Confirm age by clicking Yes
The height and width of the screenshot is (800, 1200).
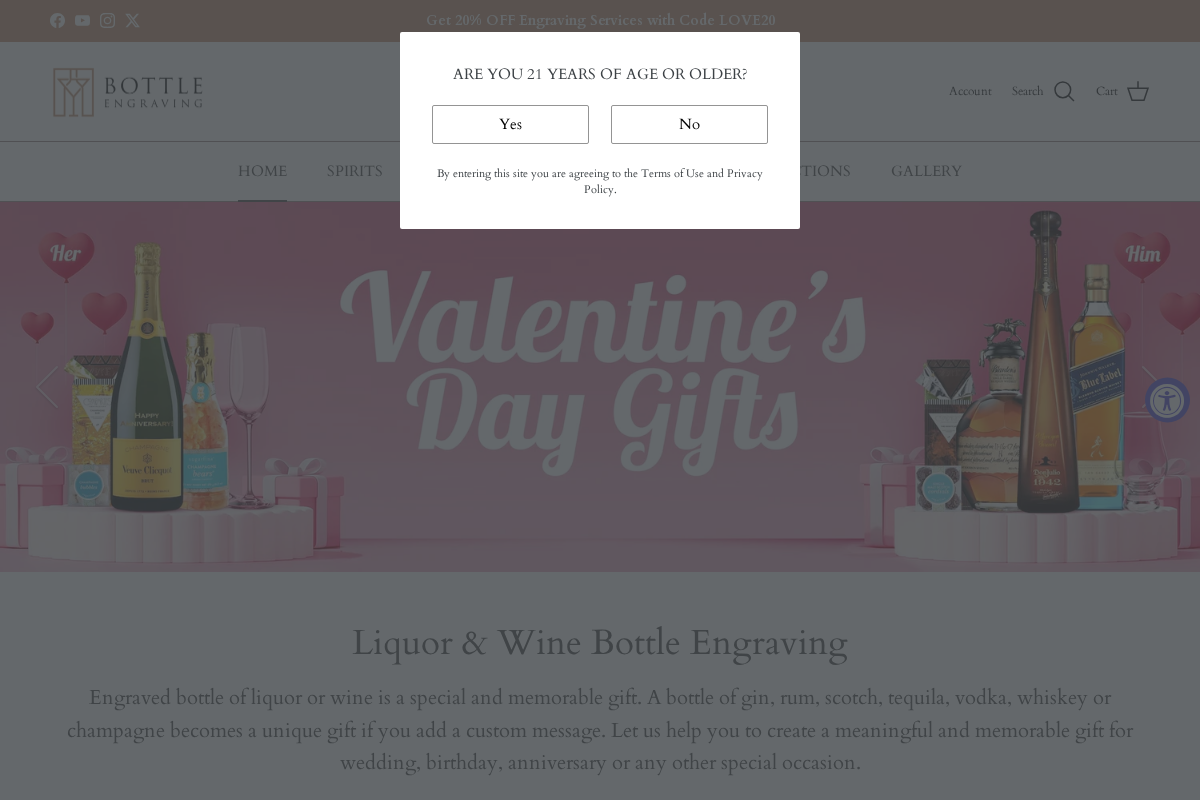(x=510, y=124)
